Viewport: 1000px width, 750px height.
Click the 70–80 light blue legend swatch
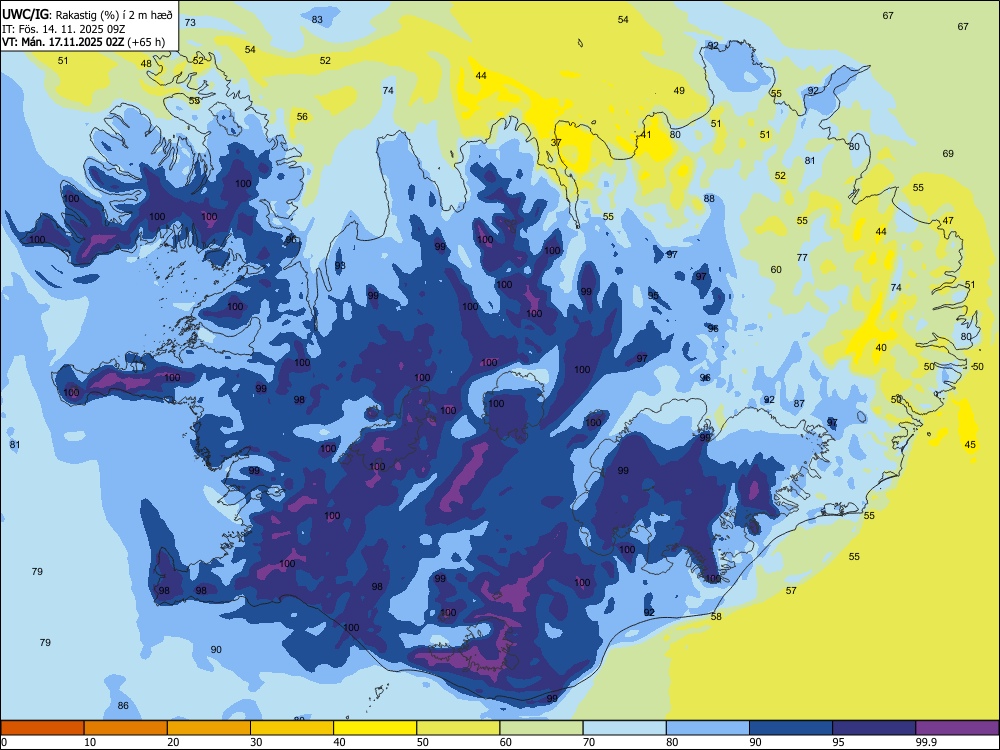point(625,728)
